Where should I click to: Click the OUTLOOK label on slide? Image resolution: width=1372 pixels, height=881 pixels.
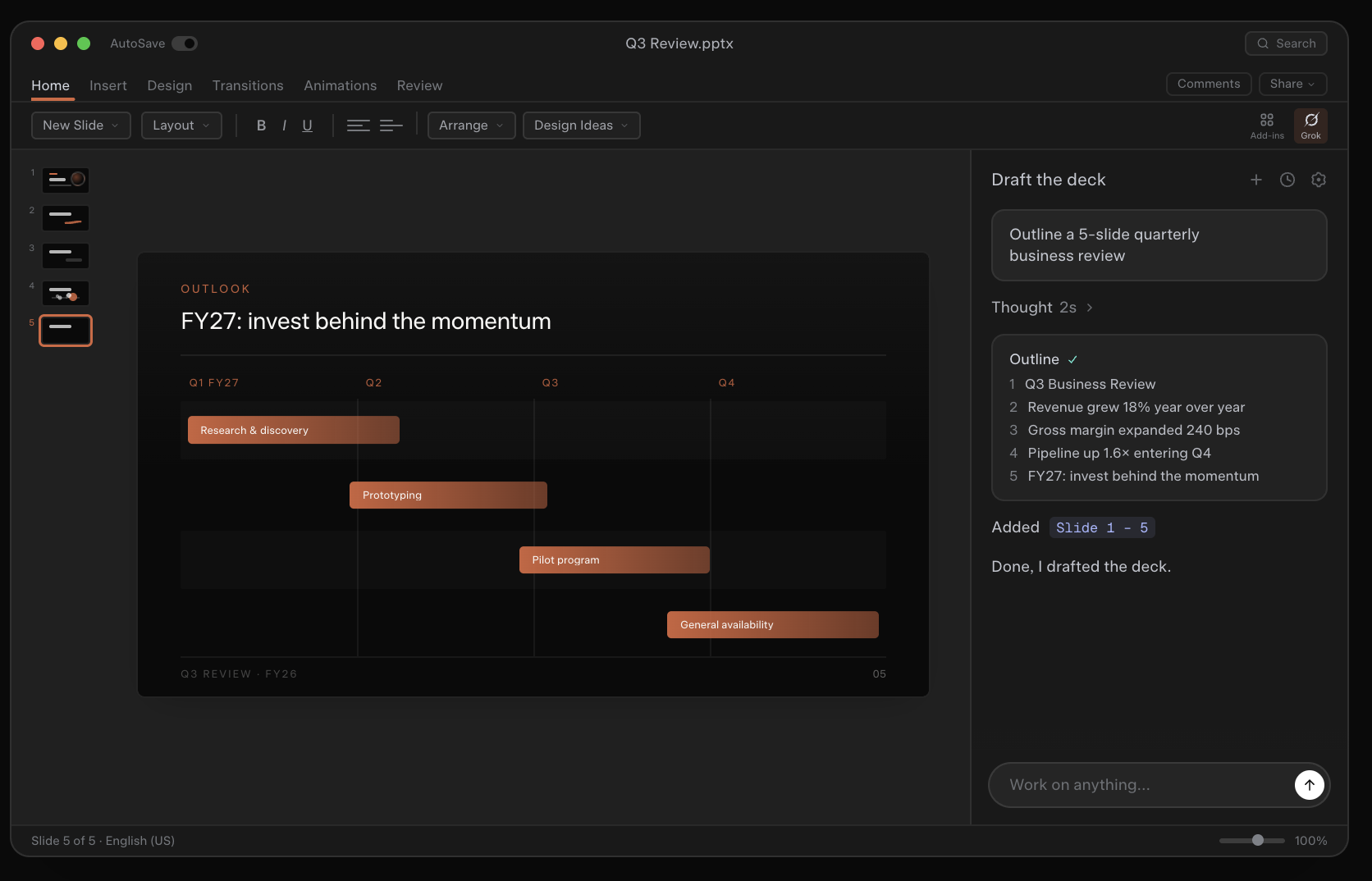point(216,289)
